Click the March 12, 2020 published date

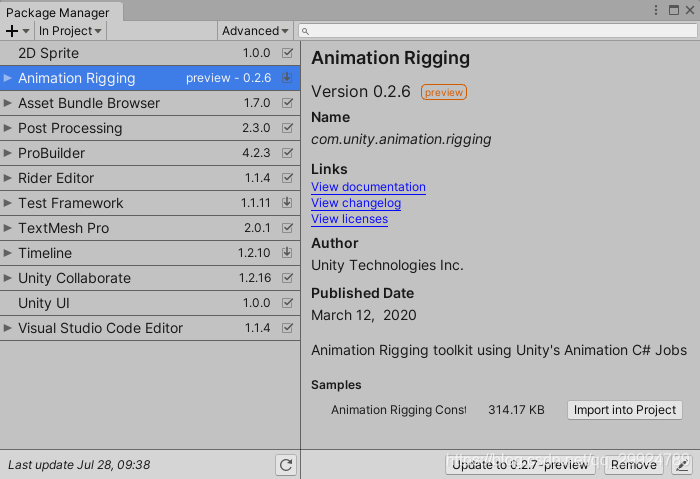(x=363, y=315)
